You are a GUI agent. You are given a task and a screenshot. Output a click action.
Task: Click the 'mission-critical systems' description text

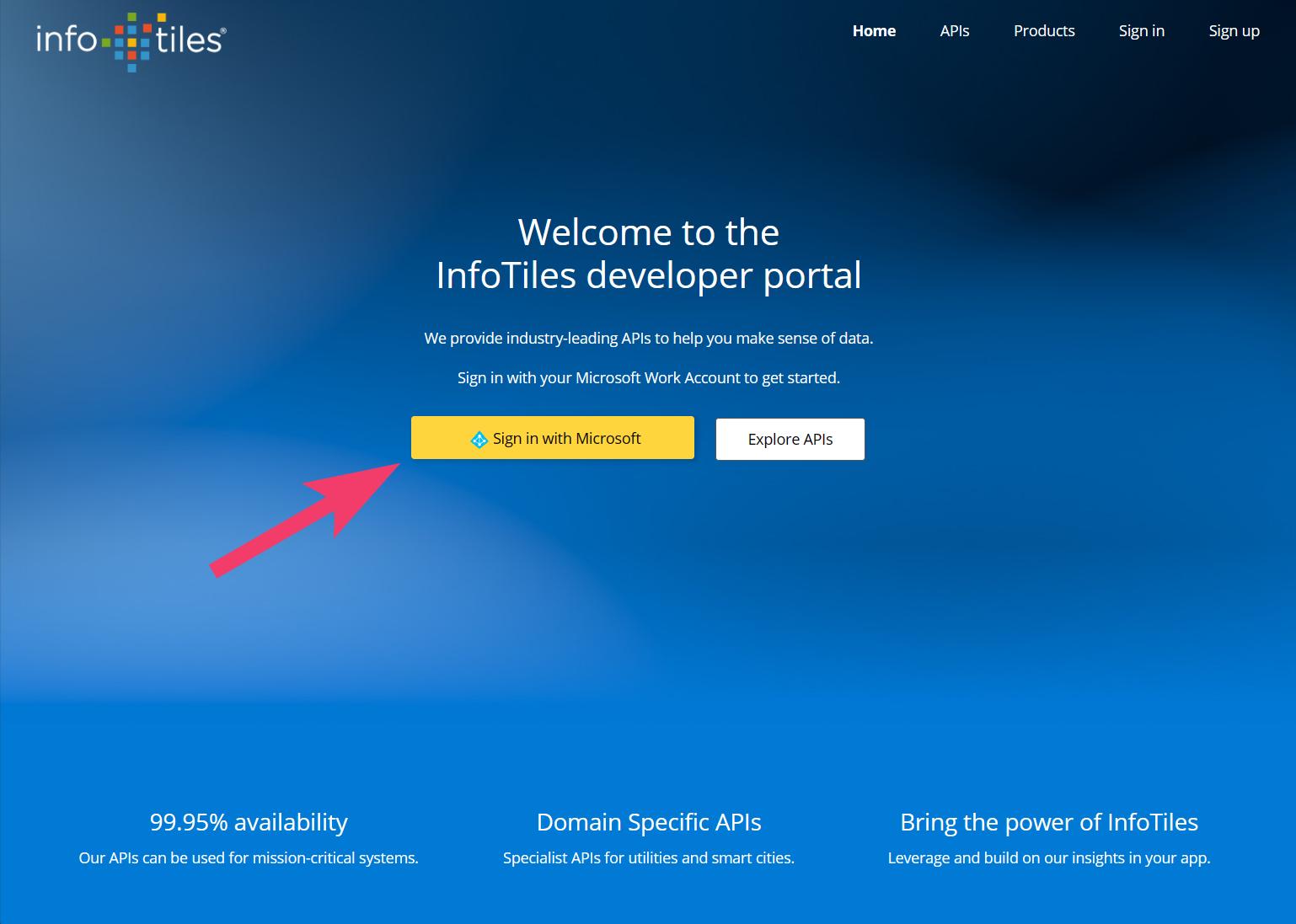[x=249, y=858]
